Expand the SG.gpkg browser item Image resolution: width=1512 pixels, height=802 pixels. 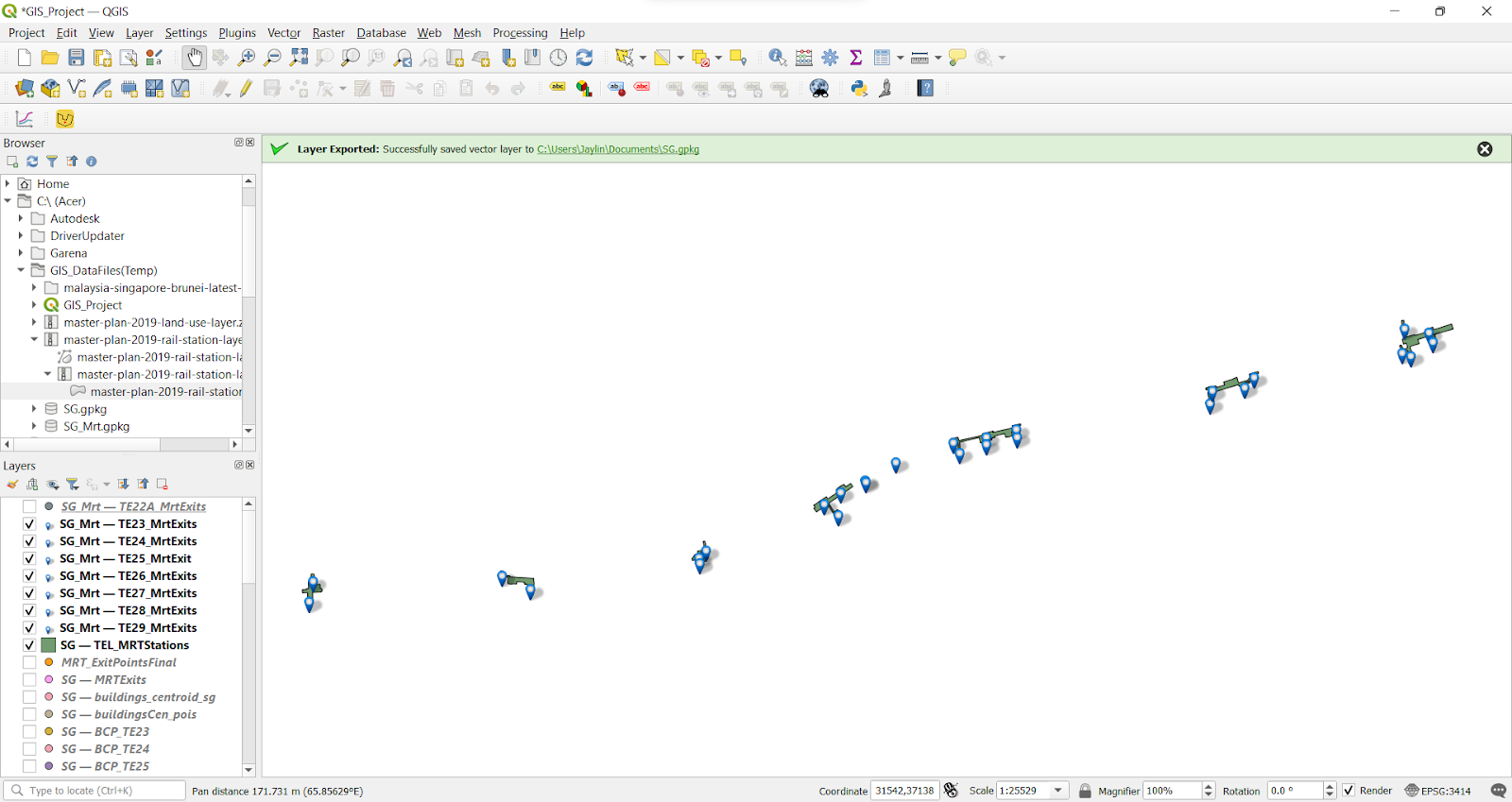tap(34, 409)
